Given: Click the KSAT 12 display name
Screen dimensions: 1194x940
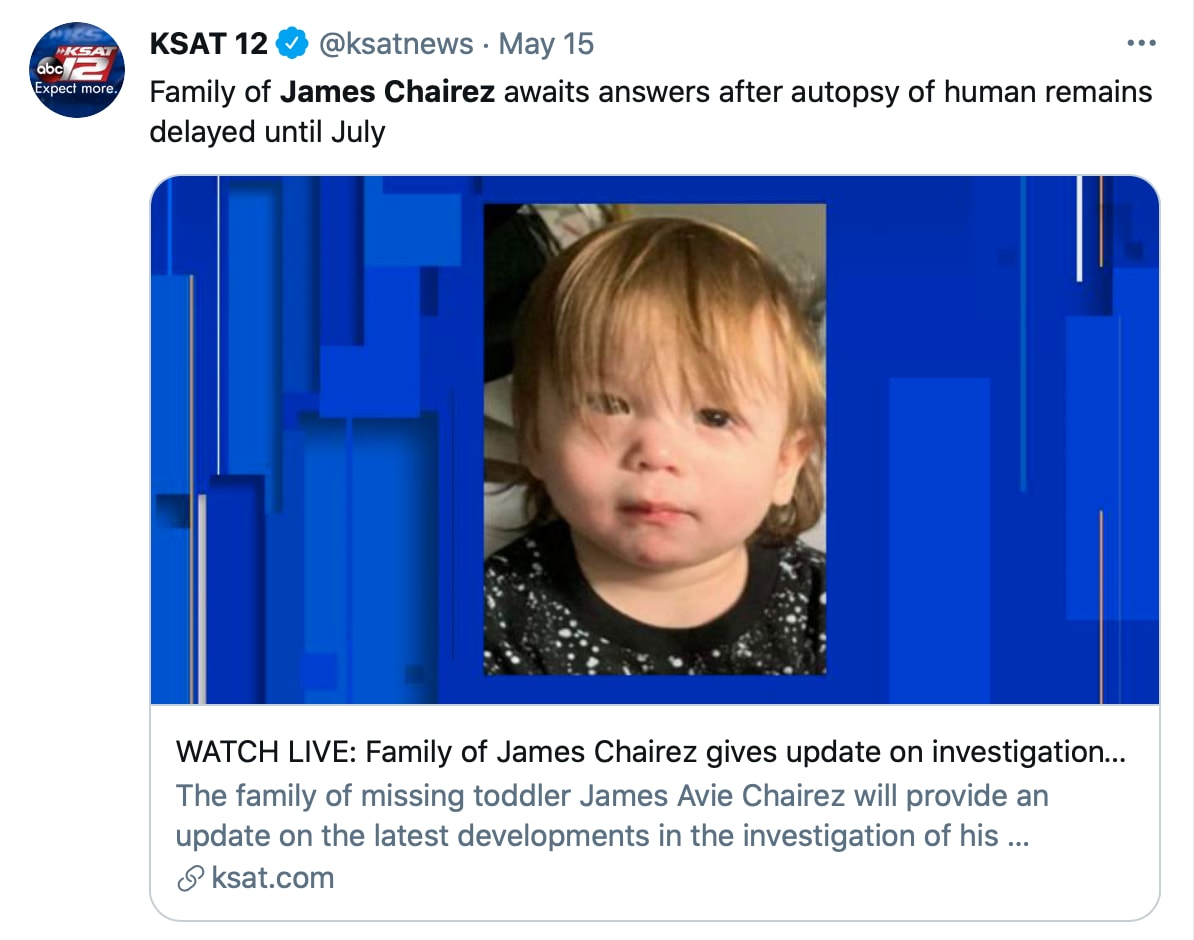Looking at the screenshot, I should [208, 44].
